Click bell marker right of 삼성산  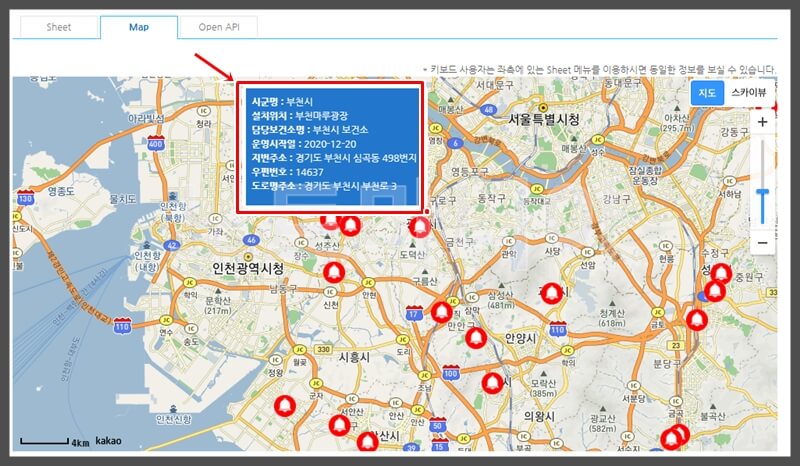coord(552,293)
